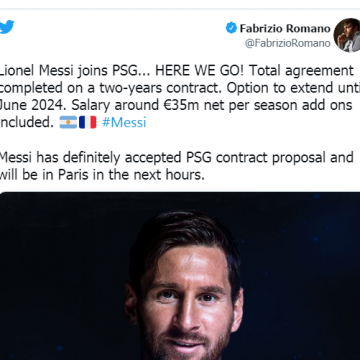Click the "€35m" salary figure
This screenshot has width=360, height=360.
click(x=181, y=105)
